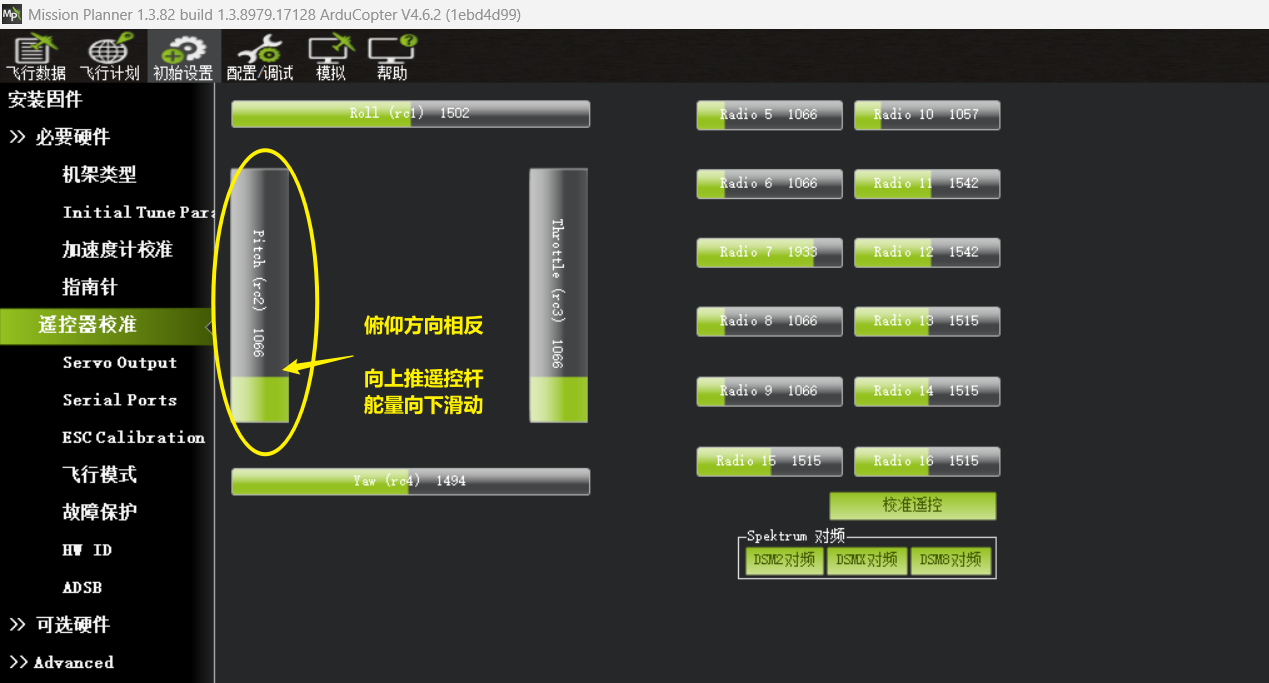
Task: Click the Pitch (rc2) vertical bar
Action: click(260, 295)
